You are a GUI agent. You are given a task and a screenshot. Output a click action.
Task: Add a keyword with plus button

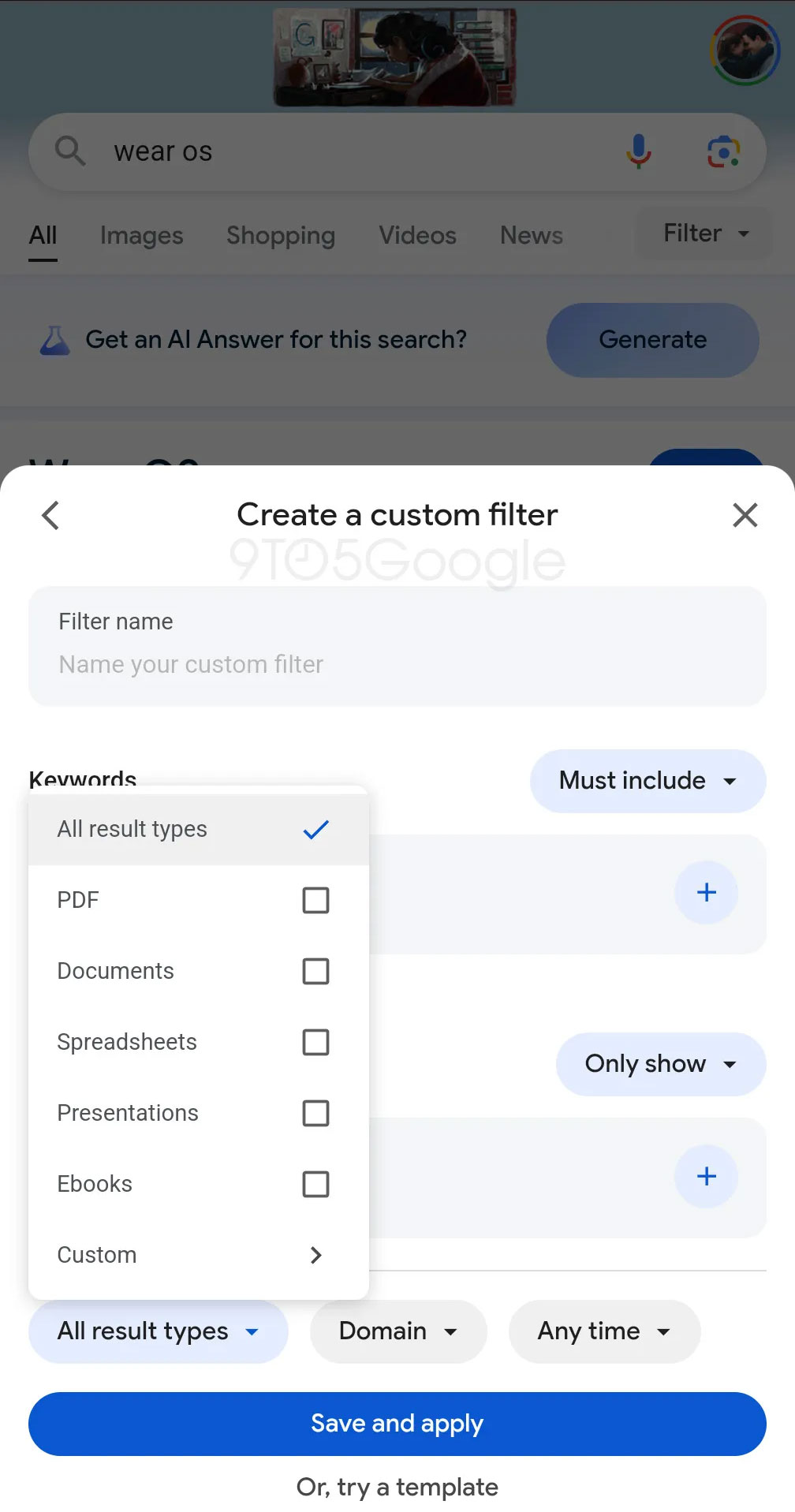tap(707, 892)
